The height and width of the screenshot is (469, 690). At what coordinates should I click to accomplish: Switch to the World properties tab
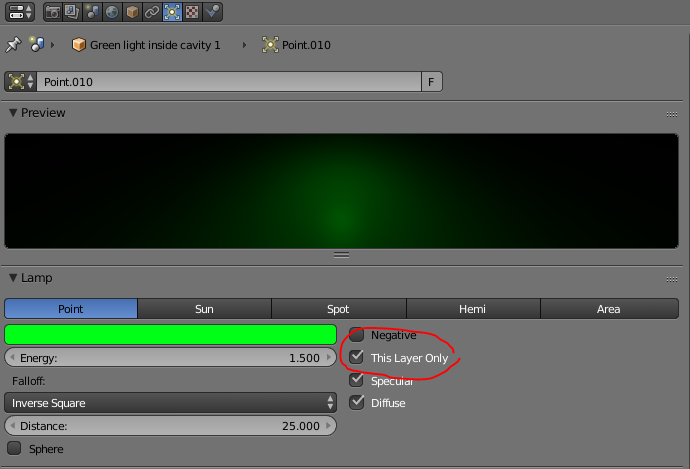point(112,12)
